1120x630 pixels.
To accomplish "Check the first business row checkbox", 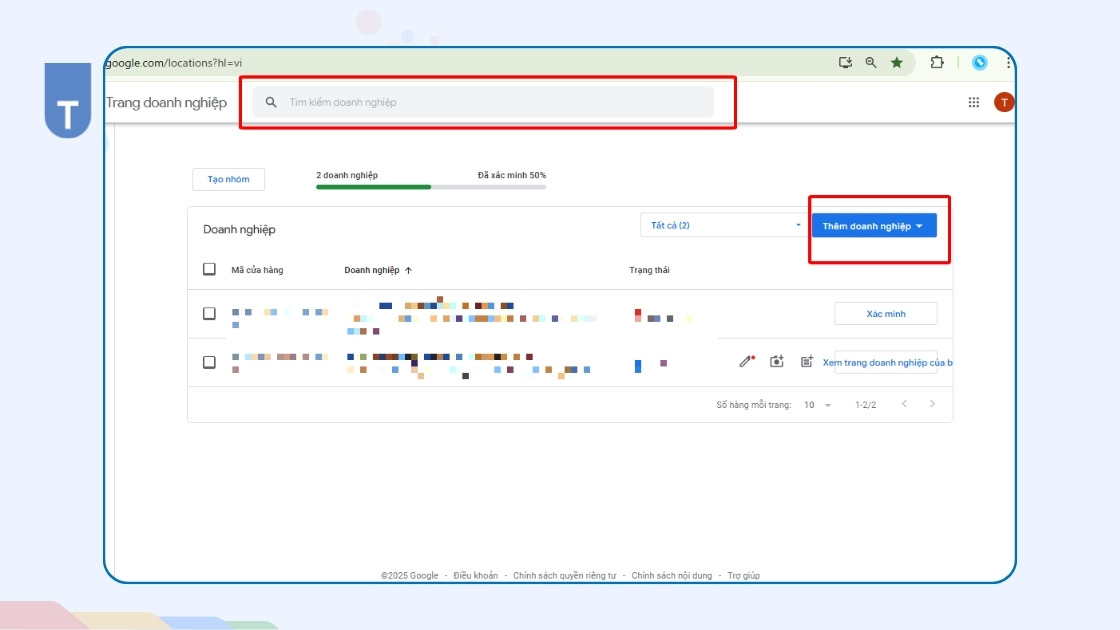I will tap(210, 313).
